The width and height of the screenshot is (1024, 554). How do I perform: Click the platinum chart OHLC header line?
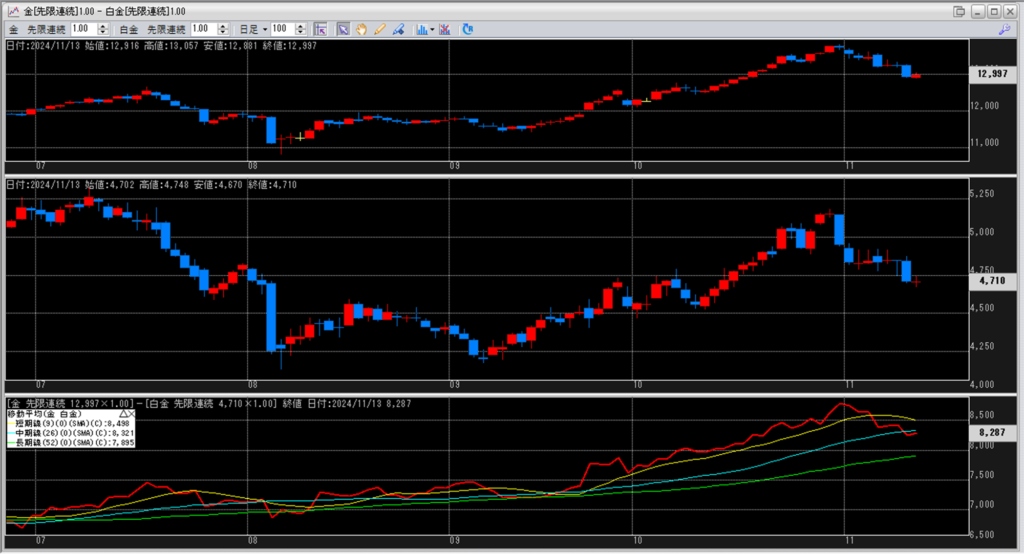(152, 185)
